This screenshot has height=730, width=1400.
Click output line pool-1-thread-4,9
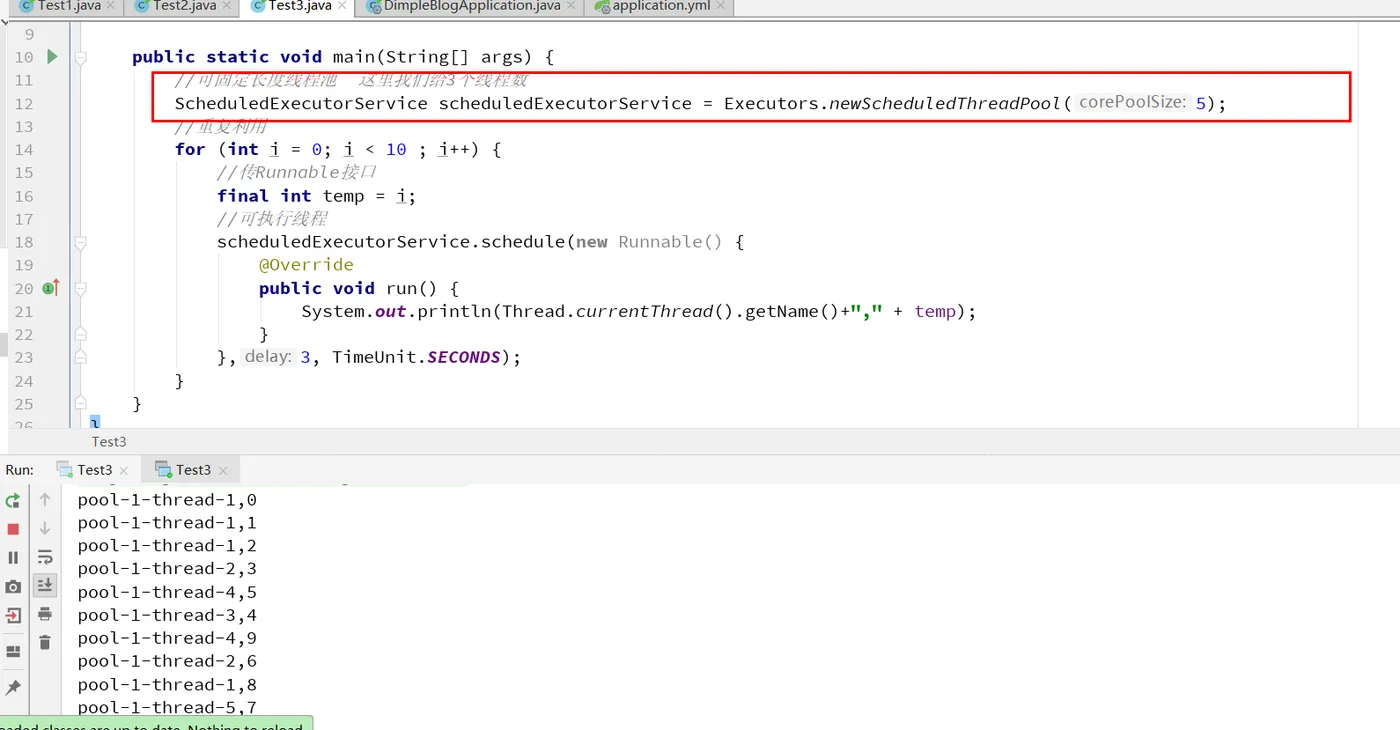pyautogui.click(x=167, y=638)
